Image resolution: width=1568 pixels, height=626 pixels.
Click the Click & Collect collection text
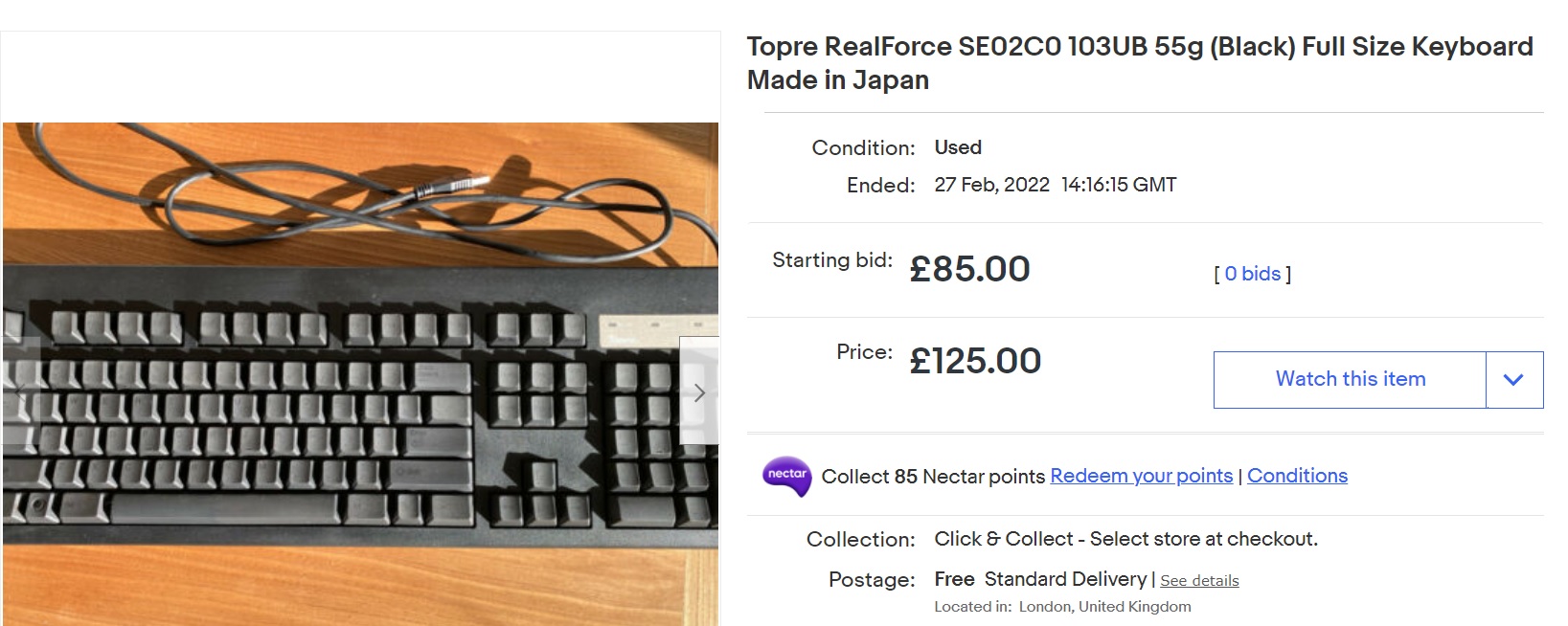pyautogui.click(x=1125, y=539)
